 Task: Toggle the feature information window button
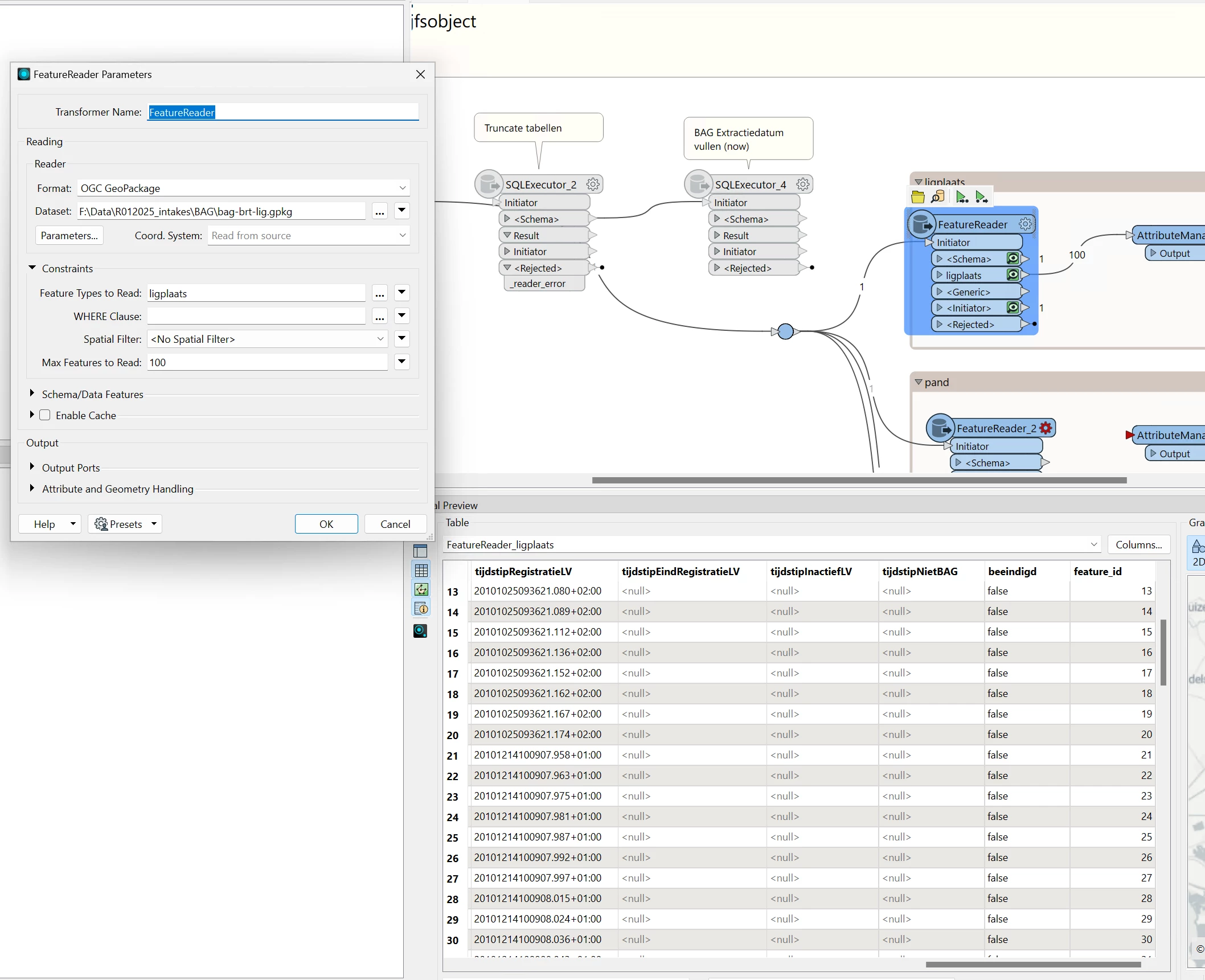pos(421,609)
